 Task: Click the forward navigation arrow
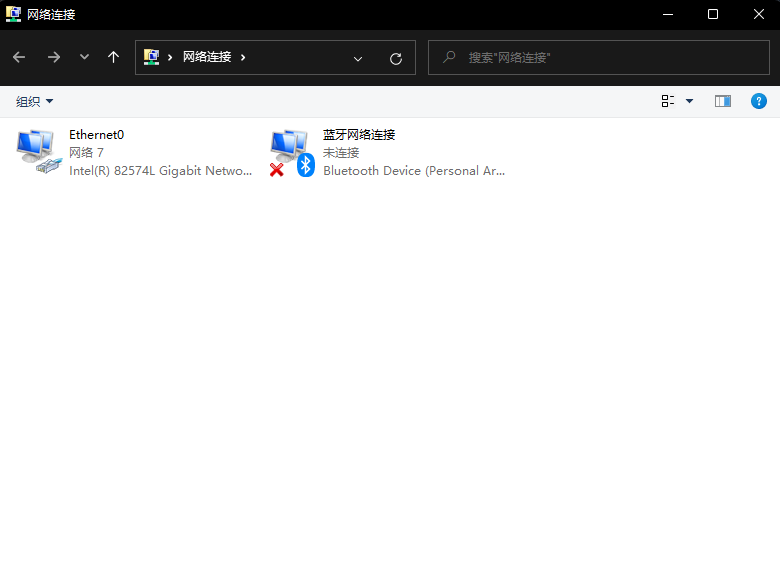pos(54,58)
